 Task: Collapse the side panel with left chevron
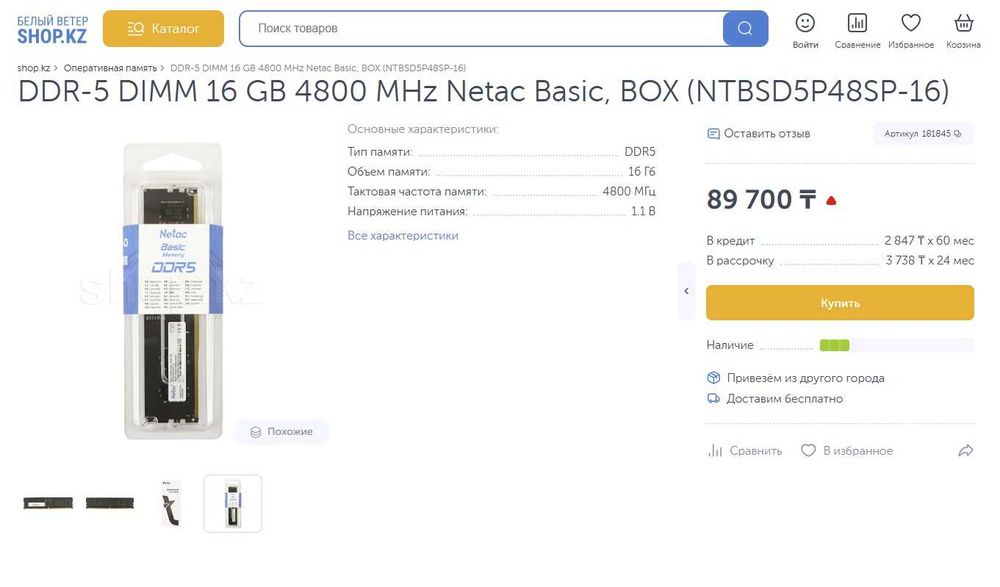point(686,291)
